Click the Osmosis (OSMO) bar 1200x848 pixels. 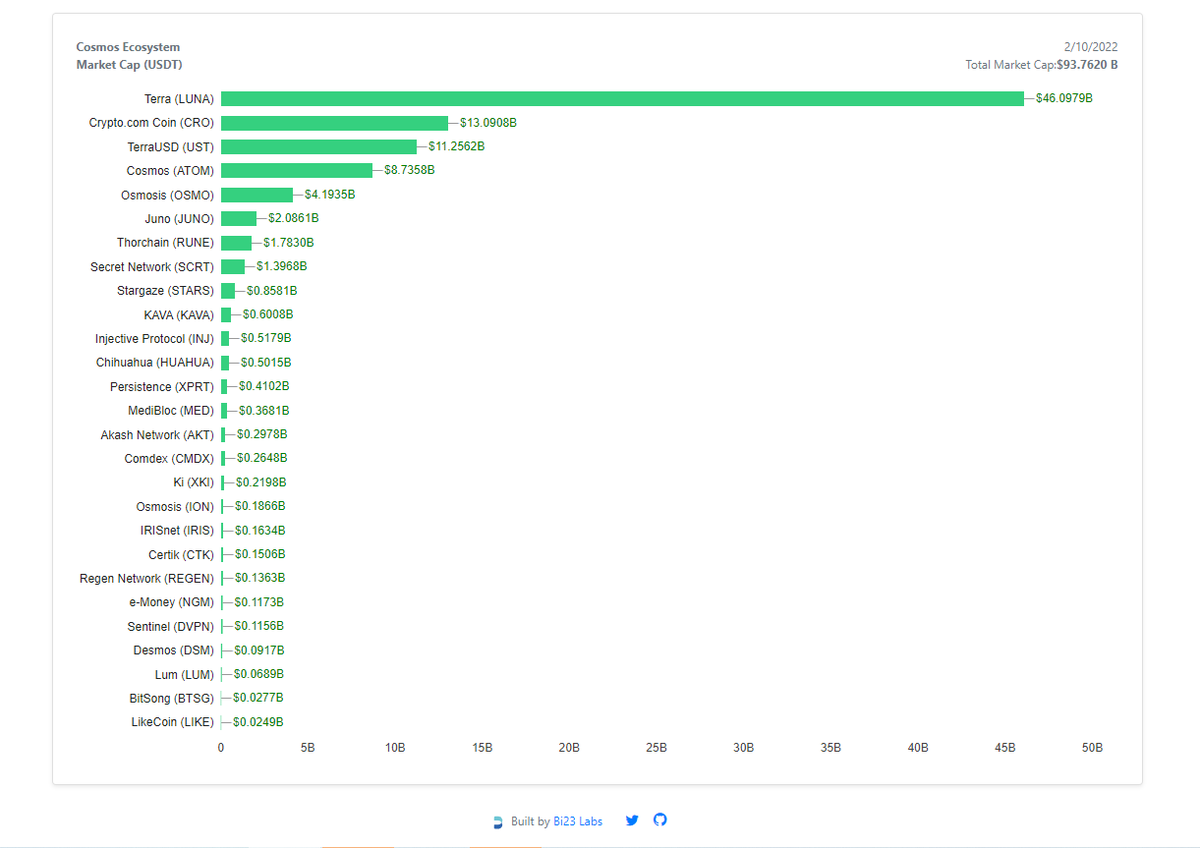coord(257,195)
